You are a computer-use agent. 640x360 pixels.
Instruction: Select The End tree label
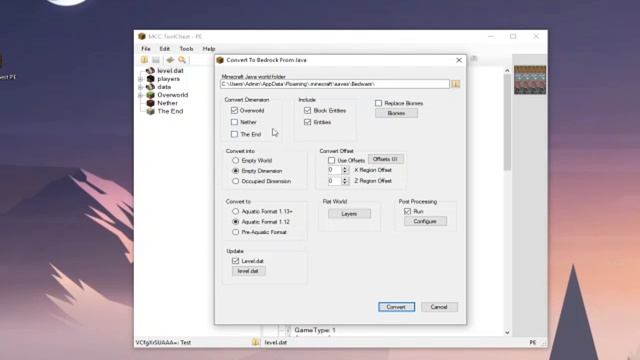click(x=170, y=111)
